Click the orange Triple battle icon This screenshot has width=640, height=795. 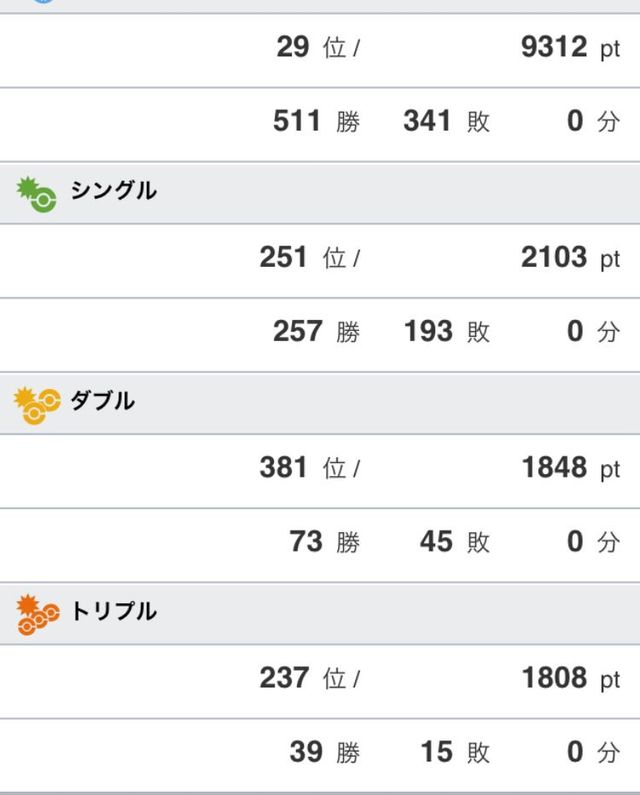click(38, 615)
